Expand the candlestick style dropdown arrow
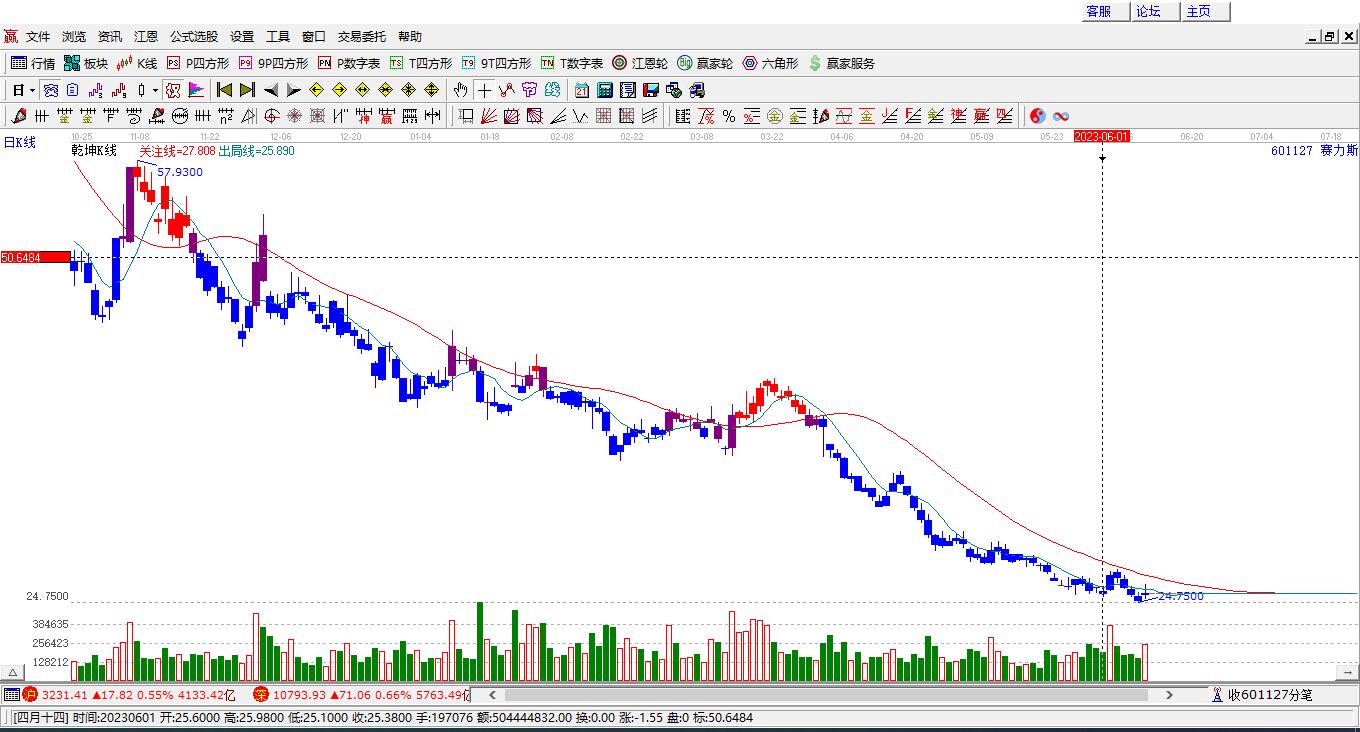 point(155,90)
